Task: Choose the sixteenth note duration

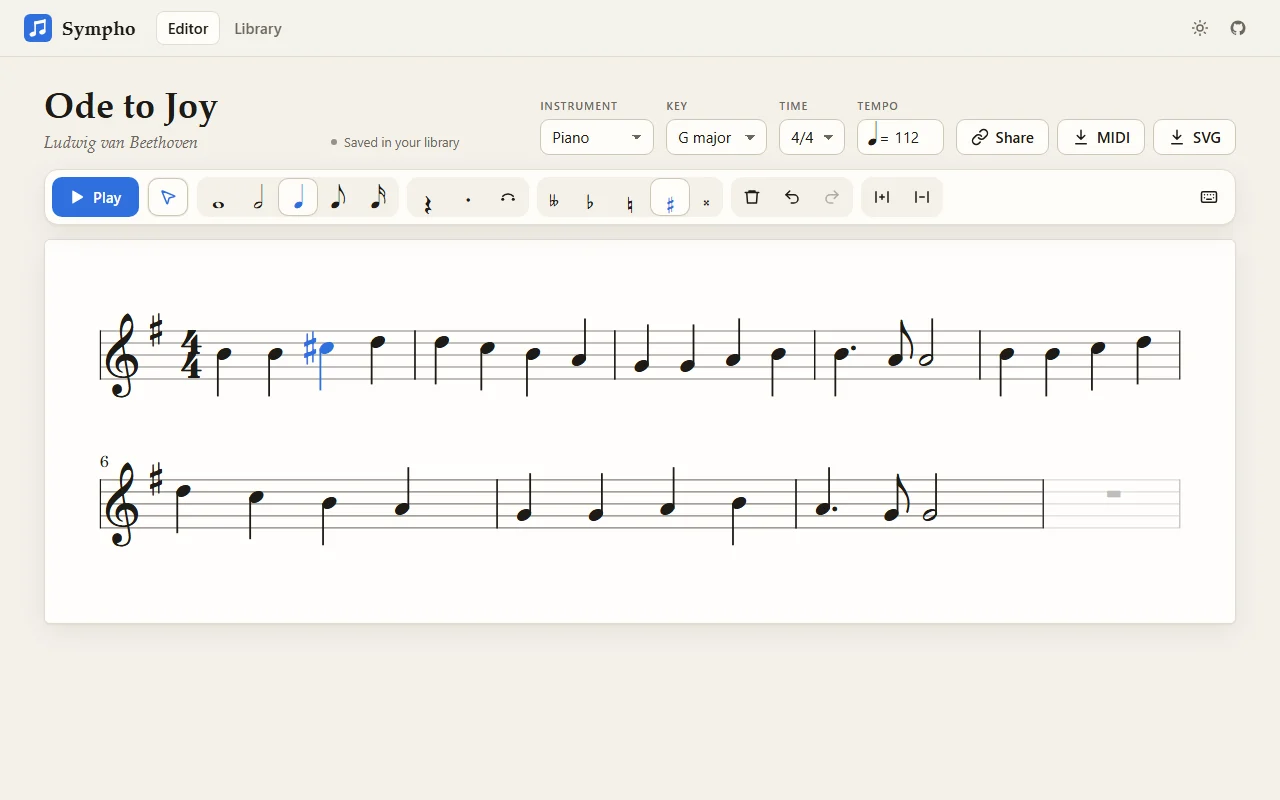Action: tap(378, 198)
